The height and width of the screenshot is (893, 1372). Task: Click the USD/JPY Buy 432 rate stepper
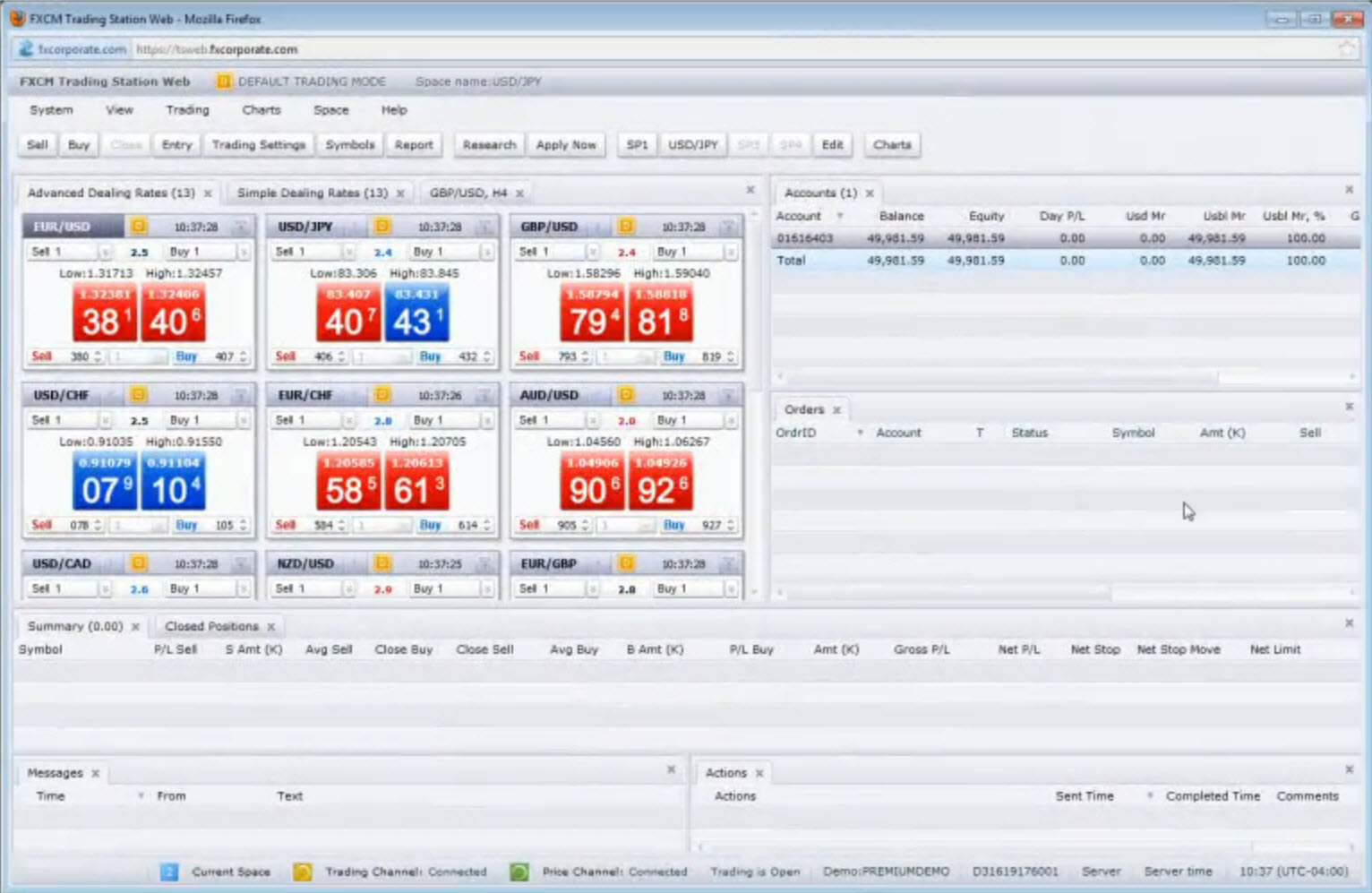tap(487, 356)
